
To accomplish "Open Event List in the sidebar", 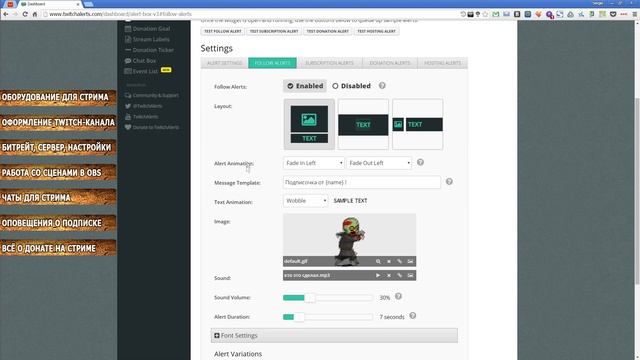I will (141, 71).
